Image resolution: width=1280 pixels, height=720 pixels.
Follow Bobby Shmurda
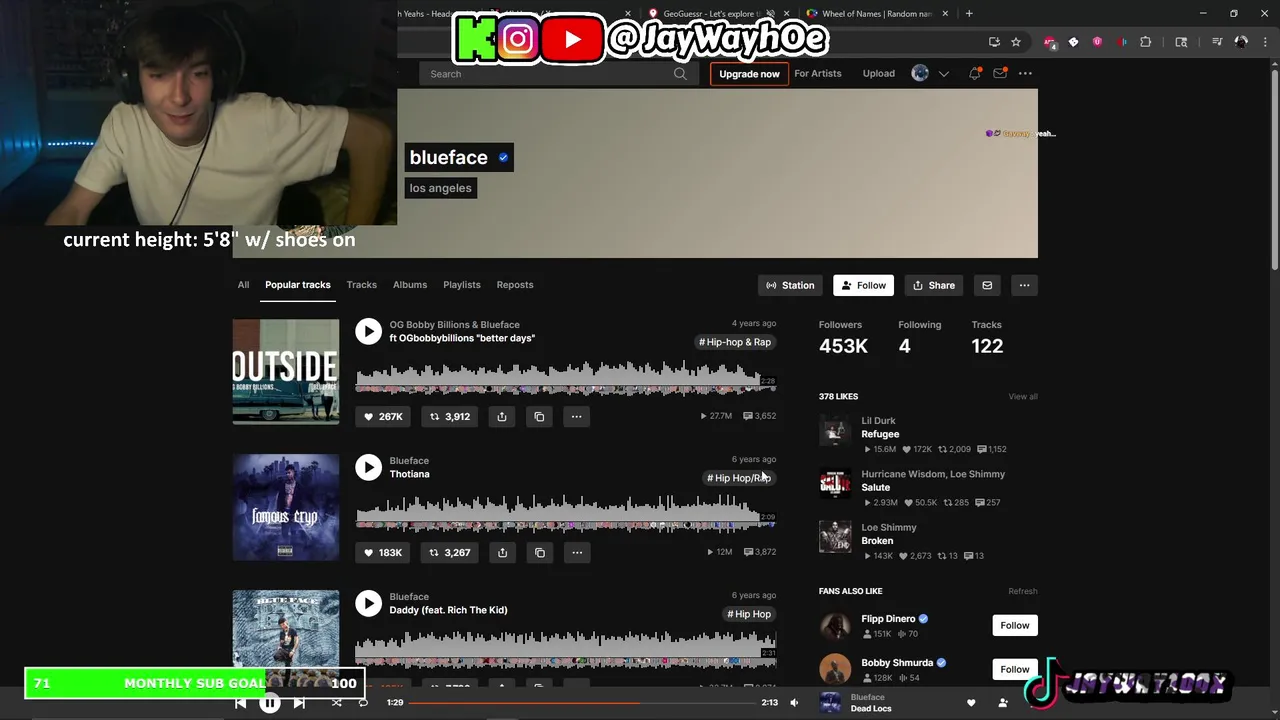click(x=1015, y=669)
